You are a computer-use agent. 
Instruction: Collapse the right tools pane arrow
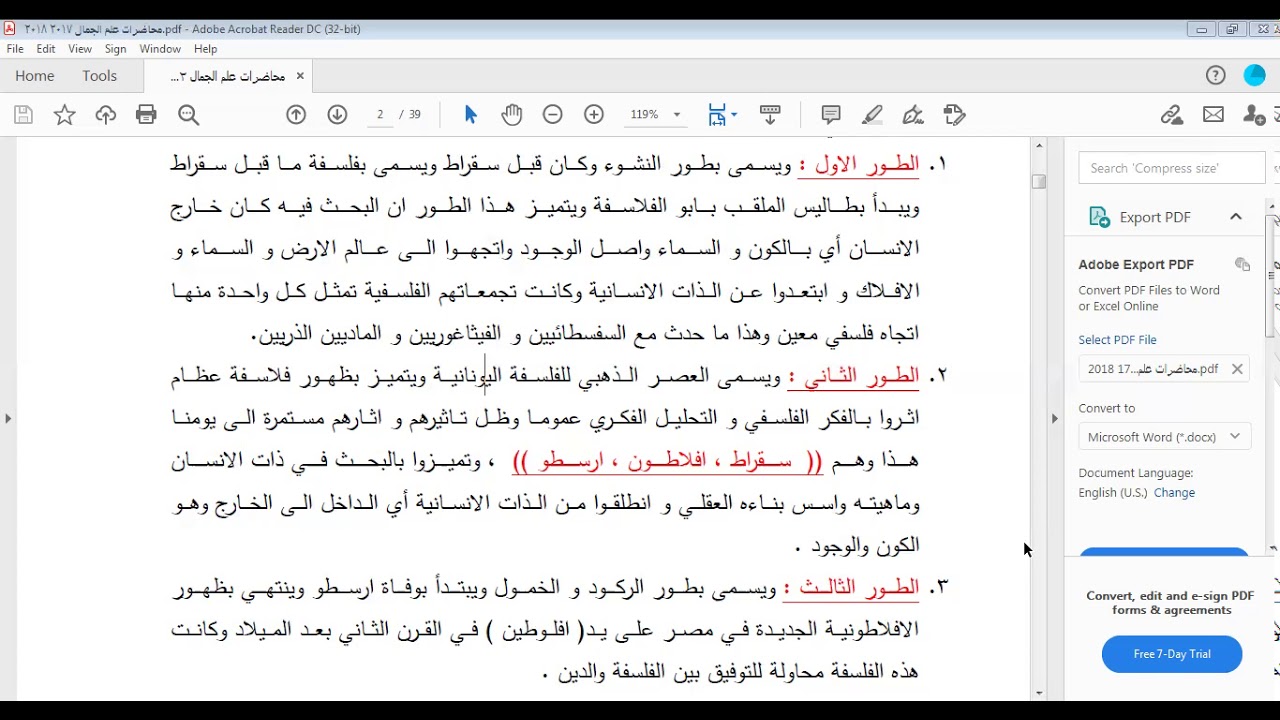1054,418
